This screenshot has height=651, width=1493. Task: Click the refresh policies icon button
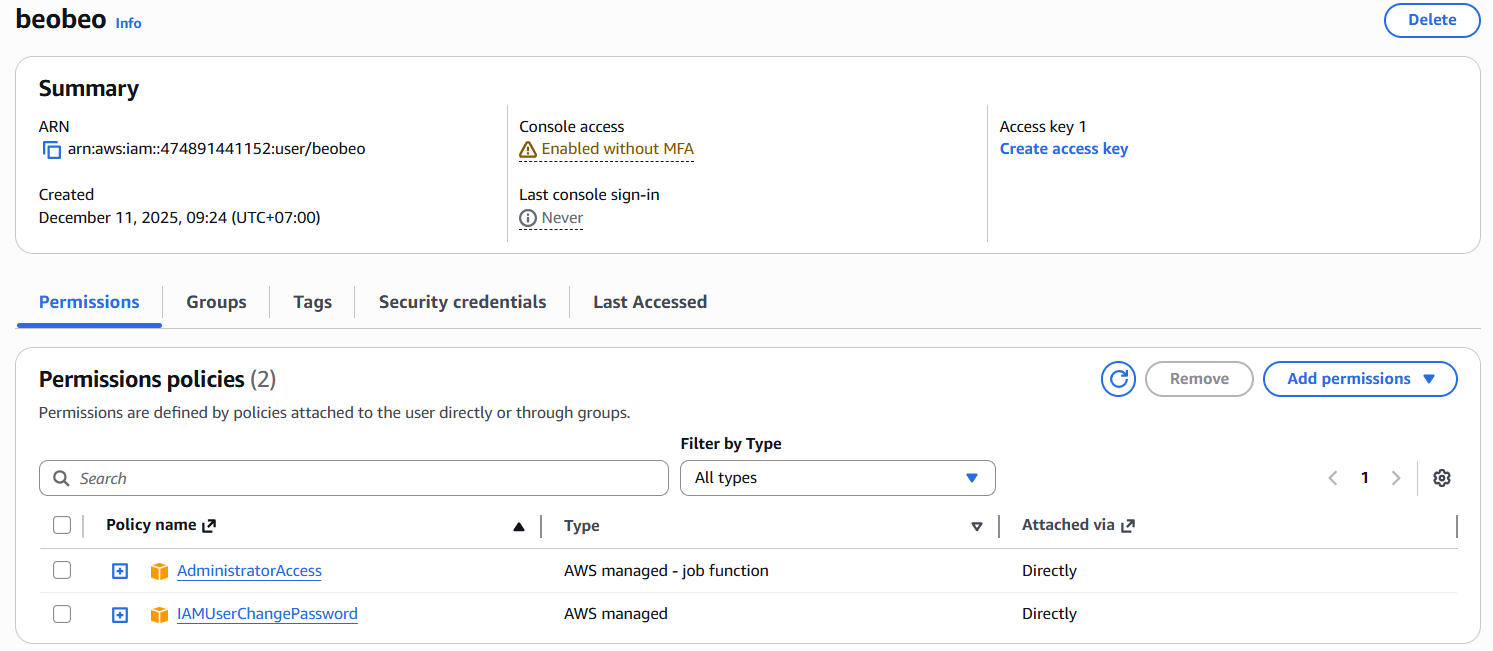click(1118, 379)
